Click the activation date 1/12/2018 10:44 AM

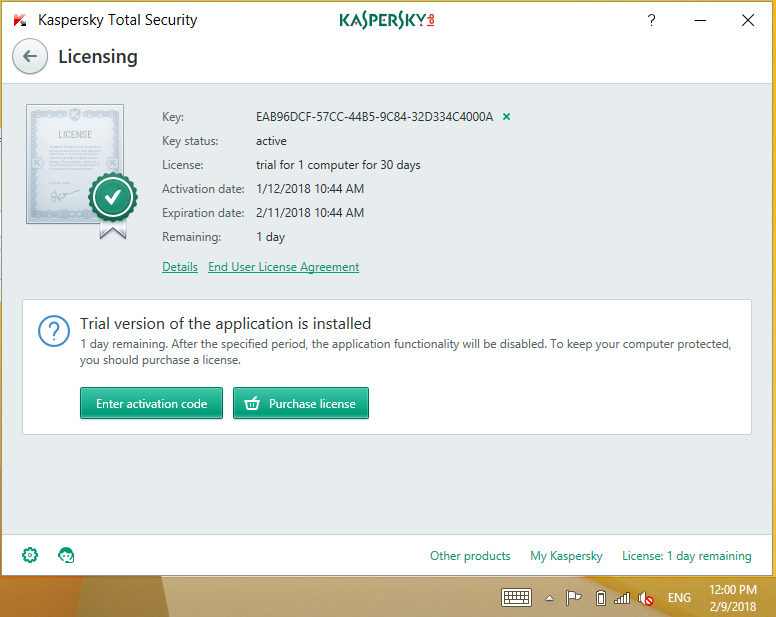coord(310,189)
